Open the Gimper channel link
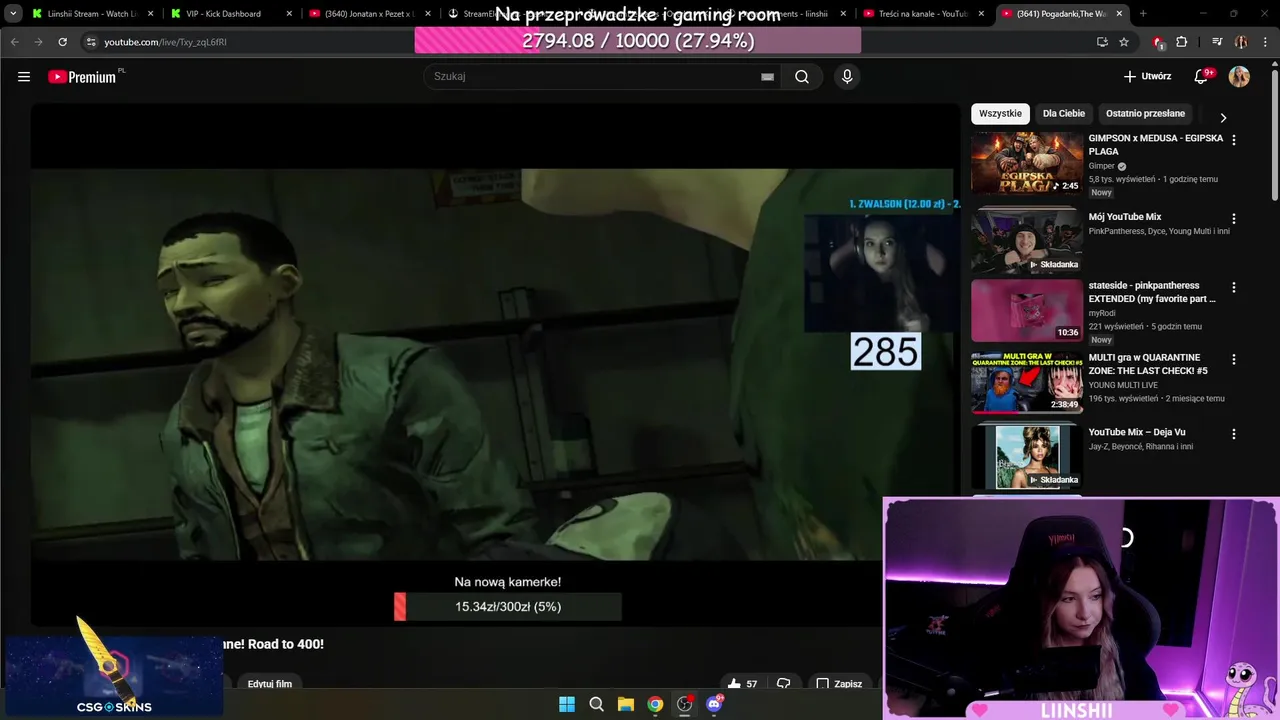This screenshot has width=1280, height=720. tap(1101, 166)
